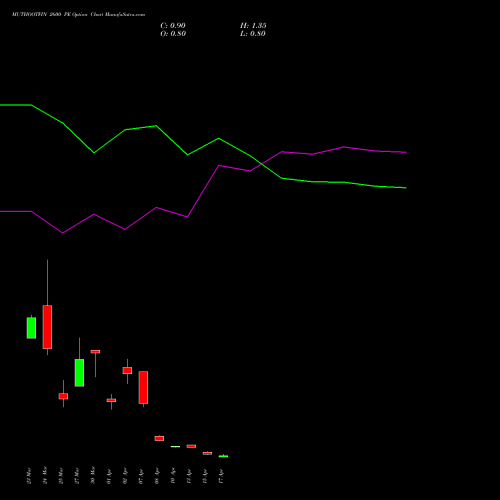The width and height of the screenshot is (500, 500).
Task: Click the open value O: 0.80
Action: 173,34
